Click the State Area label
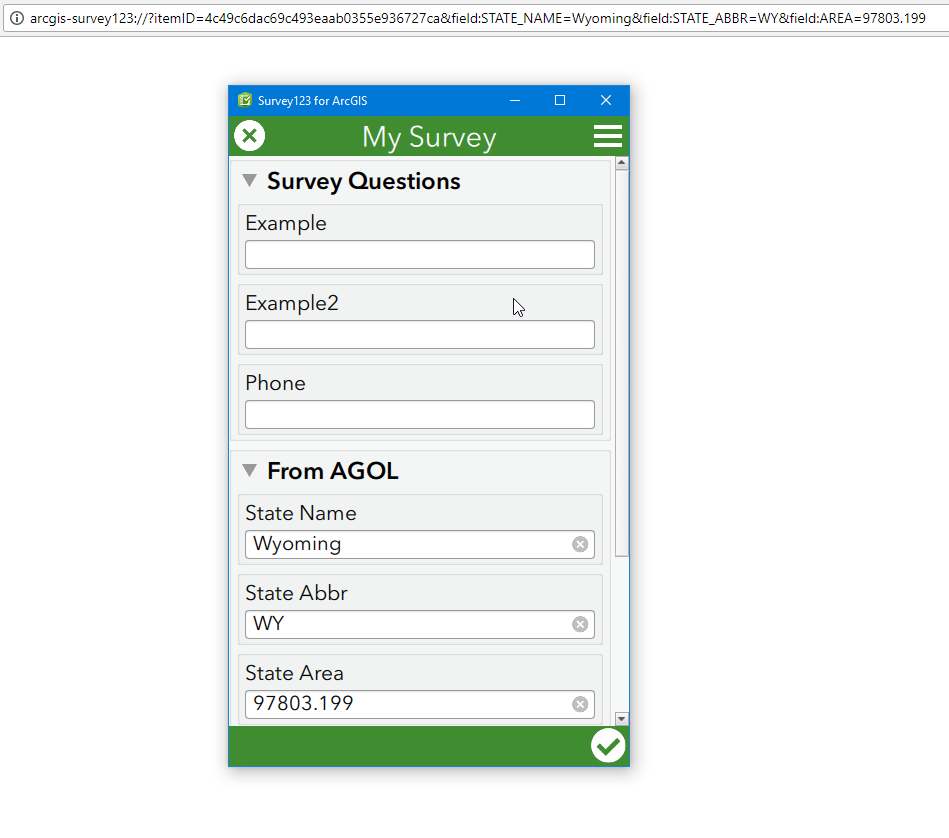This screenshot has width=949, height=838. [295, 673]
